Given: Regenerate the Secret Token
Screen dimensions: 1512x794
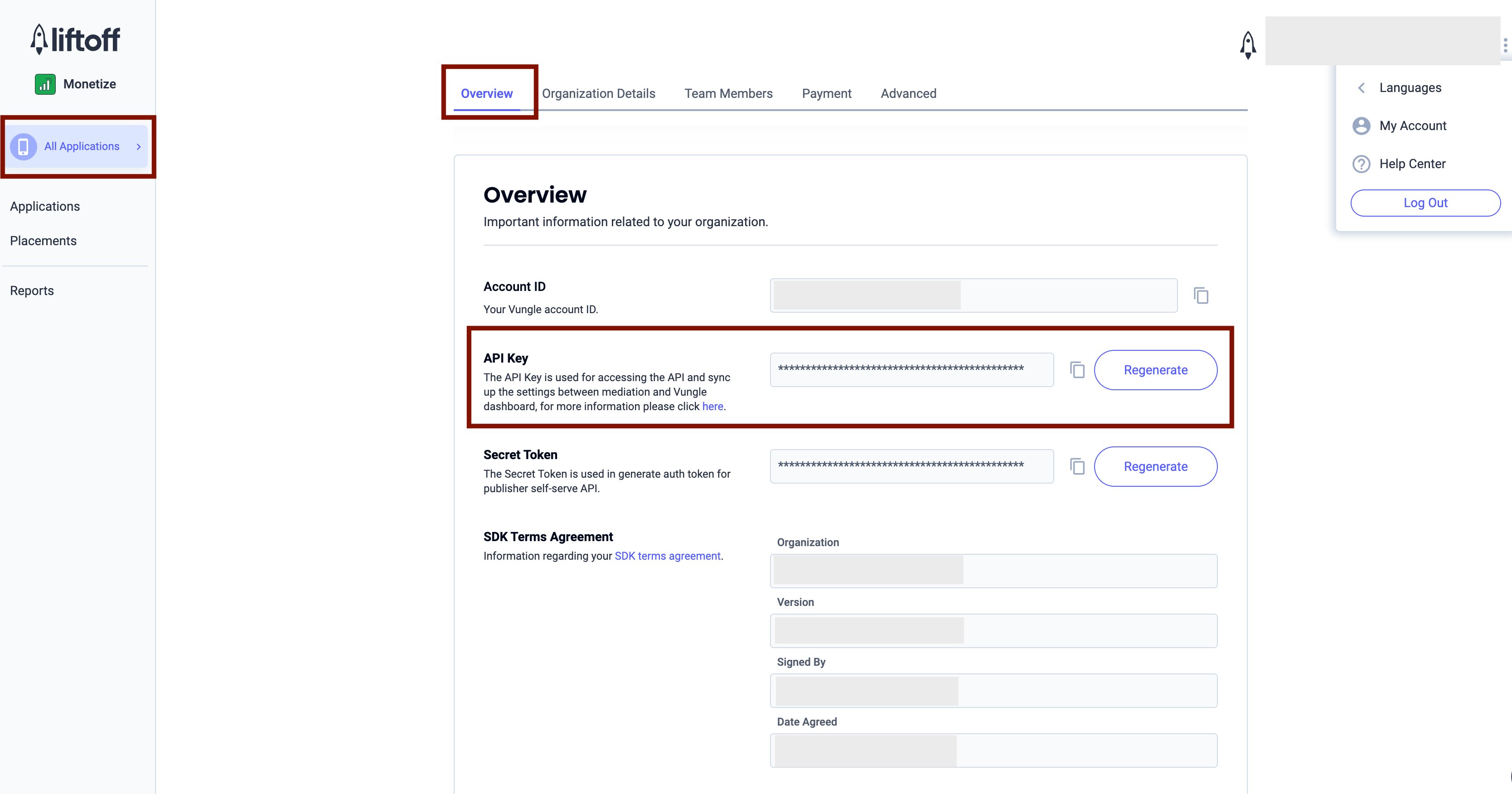Looking at the screenshot, I should [1155, 466].
